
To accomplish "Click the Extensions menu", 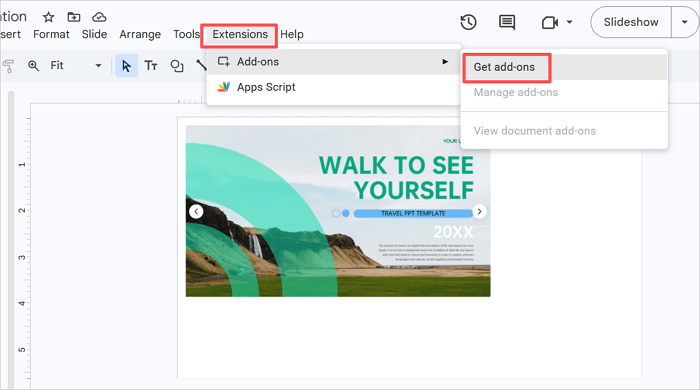I will [x=240, y=34].
